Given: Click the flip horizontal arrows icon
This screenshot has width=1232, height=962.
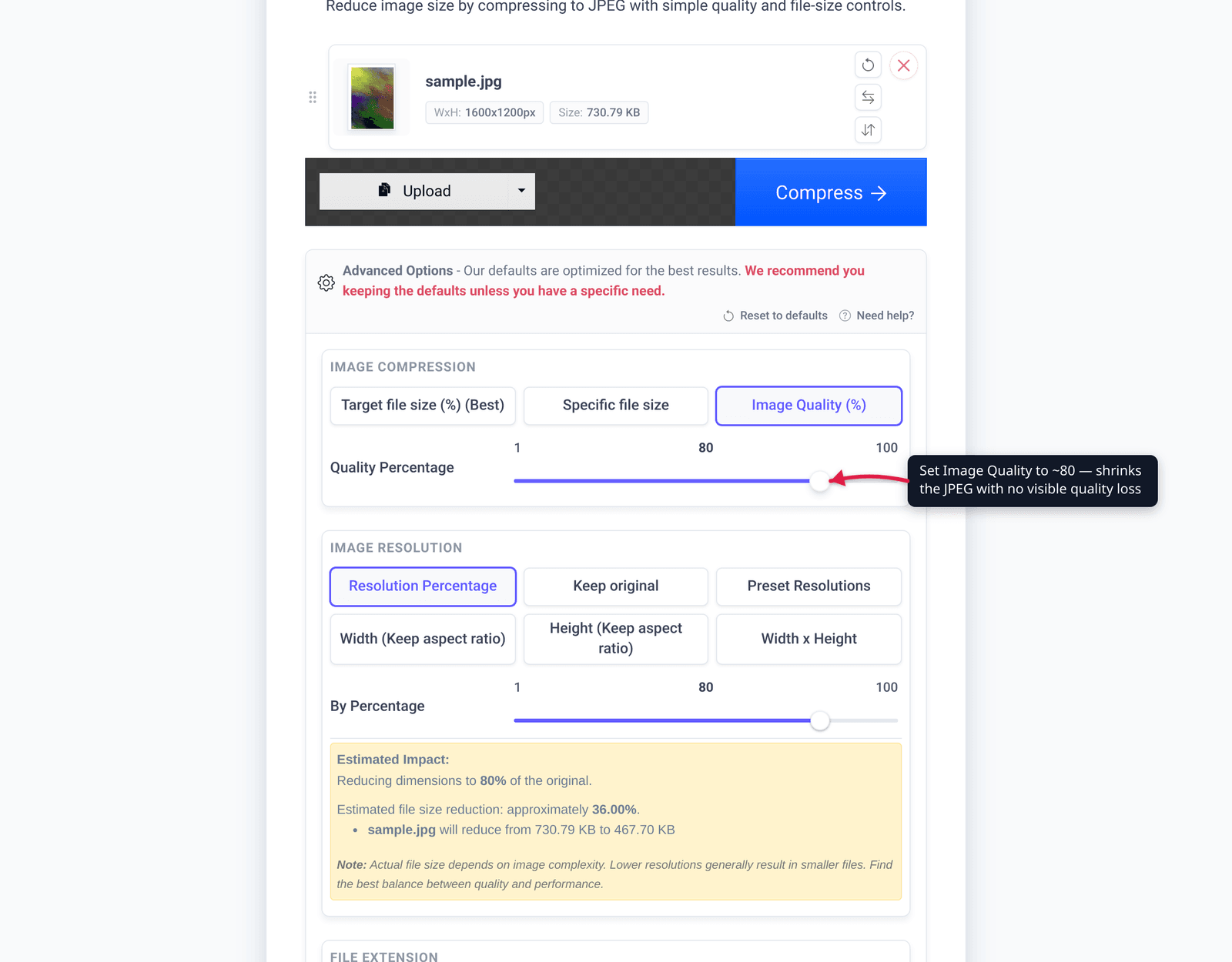Looking at the screenshot, I should pos(868,97).
